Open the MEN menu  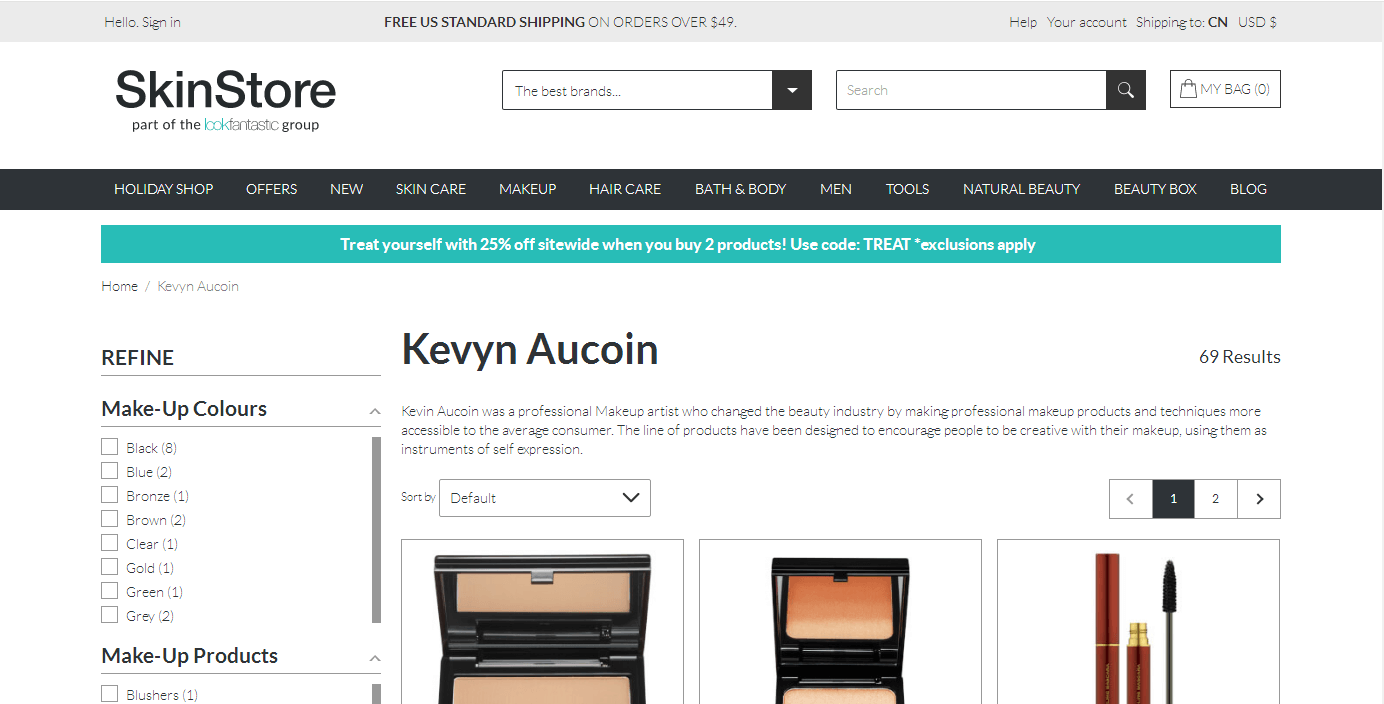tap(836, 189)
